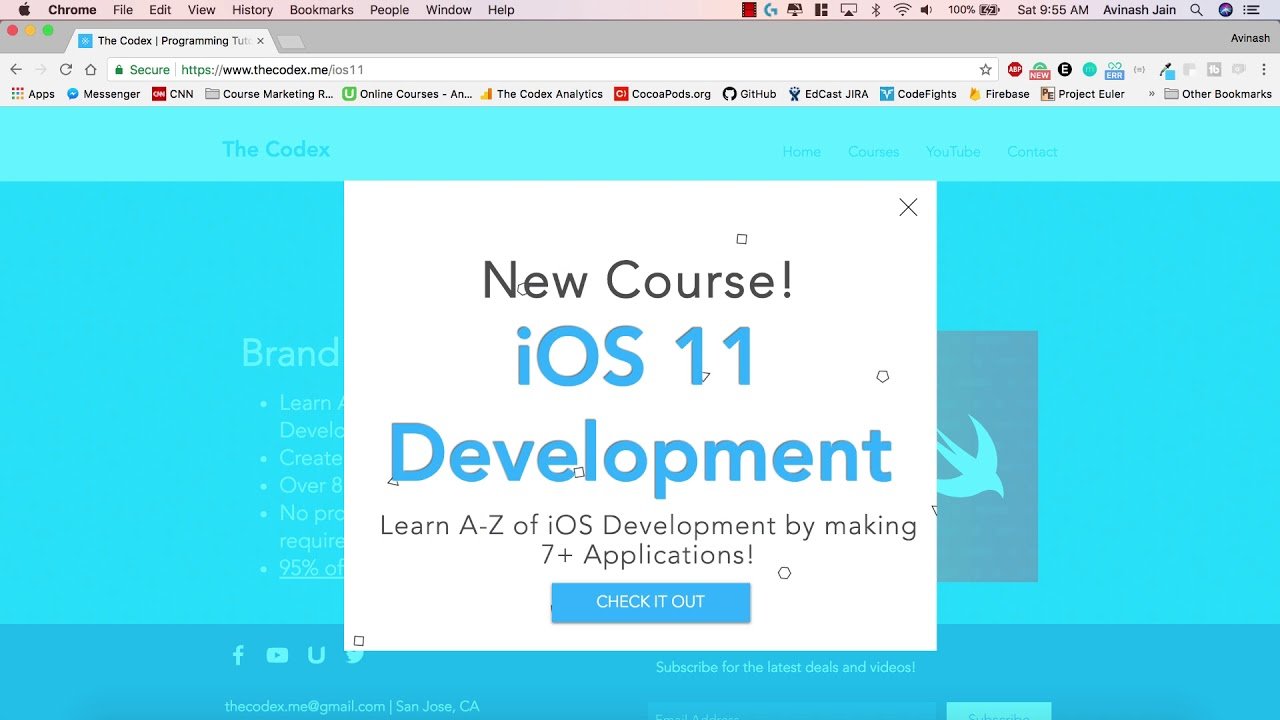The height and width of the screenshot is (720, 1280).
Task: Open macOS Spotlight search
Action: pyautogui.click(x=1196, y=10)
